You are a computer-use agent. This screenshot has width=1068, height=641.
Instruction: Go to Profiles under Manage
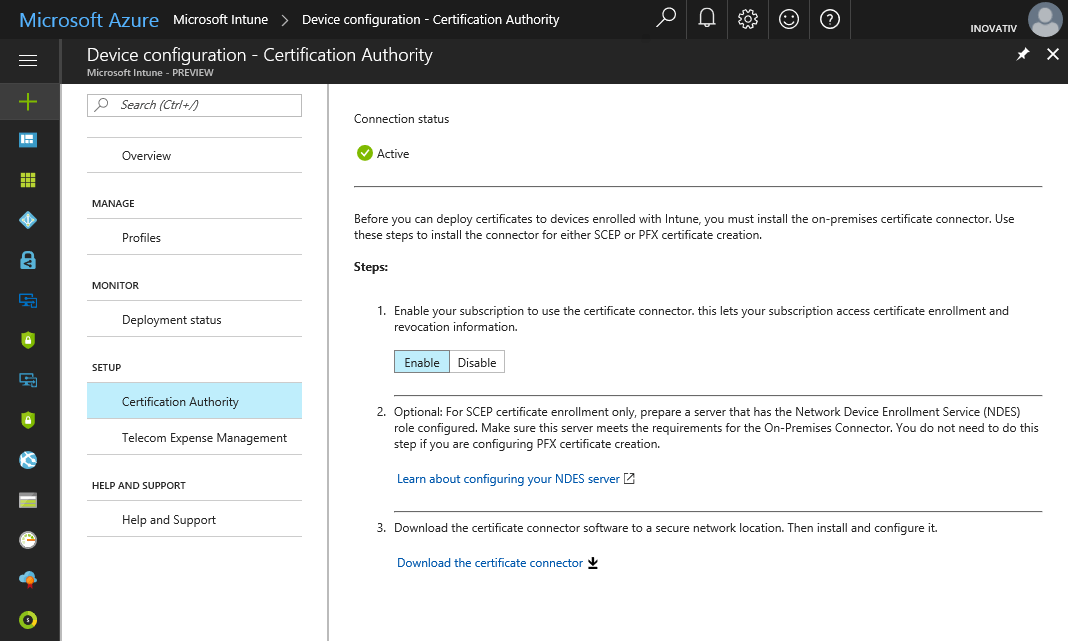141,238
